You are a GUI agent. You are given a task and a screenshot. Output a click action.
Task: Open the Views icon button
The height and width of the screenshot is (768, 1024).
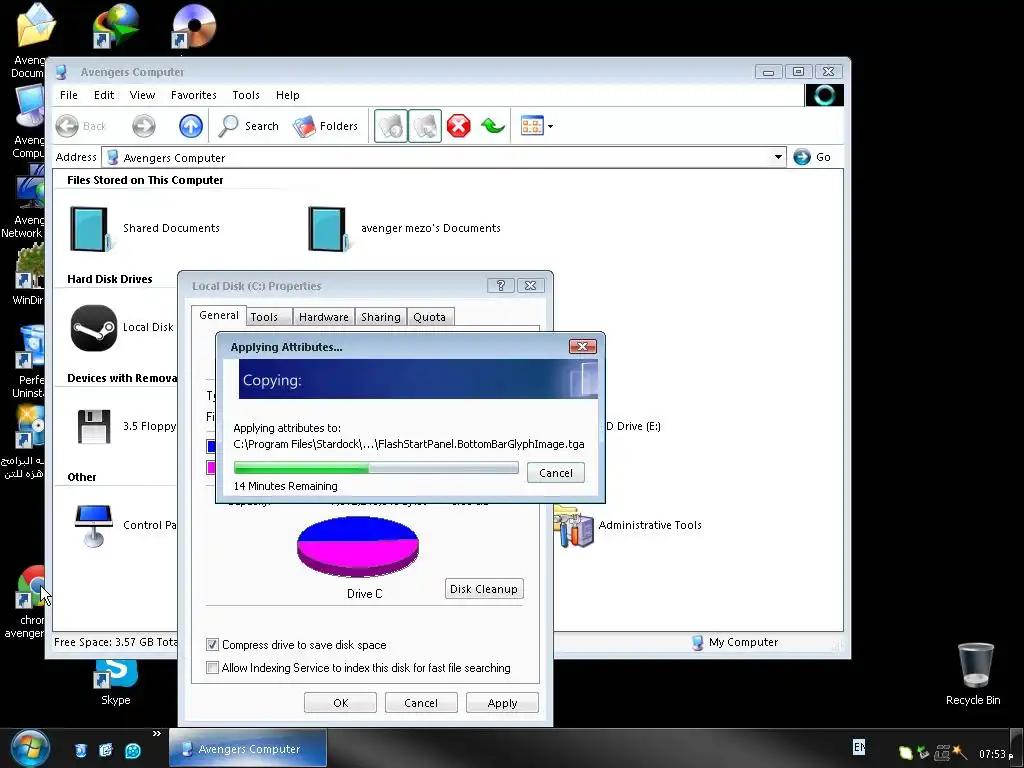532,125
